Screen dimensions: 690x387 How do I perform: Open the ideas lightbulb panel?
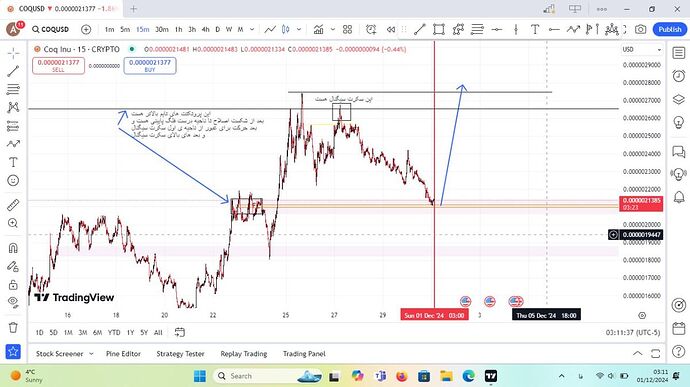679,122
